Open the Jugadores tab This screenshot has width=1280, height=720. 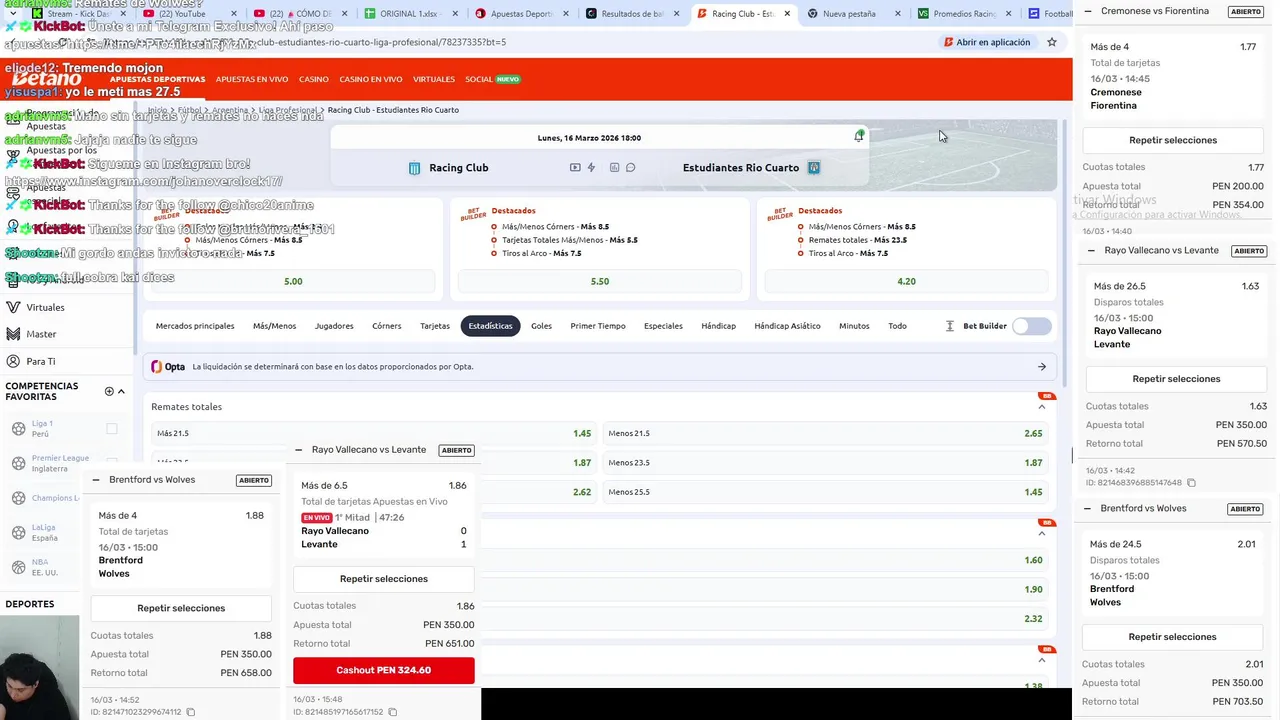334,326
